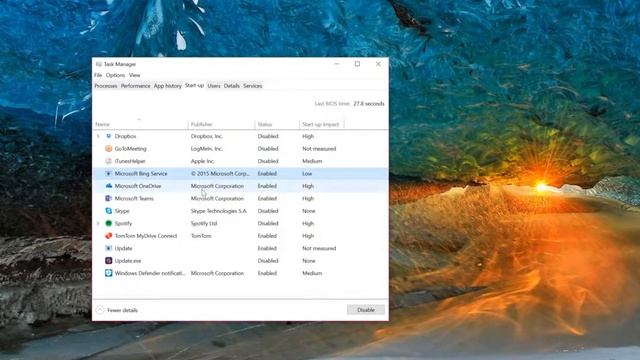Select the Microsoft Bing Service name
This screenshot has height=360, width=640.
[x=141, y=173]
